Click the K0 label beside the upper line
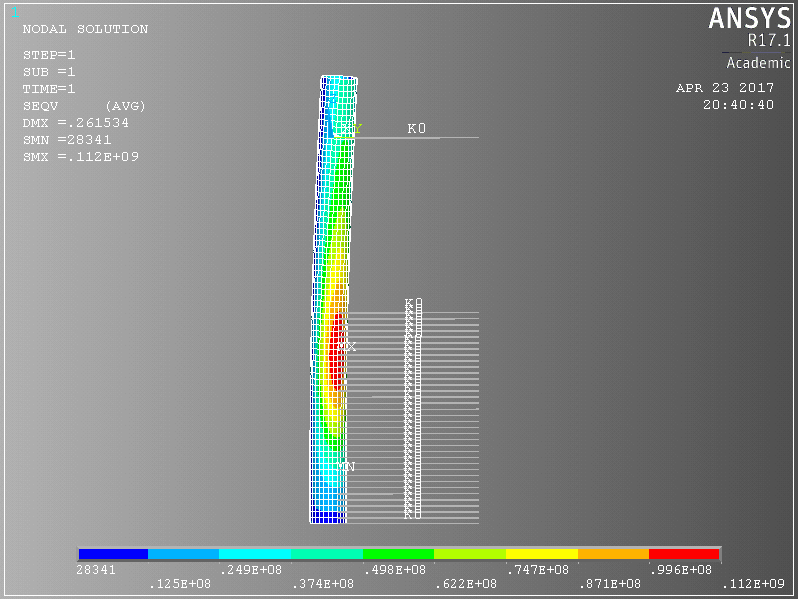 pos(416,129)
